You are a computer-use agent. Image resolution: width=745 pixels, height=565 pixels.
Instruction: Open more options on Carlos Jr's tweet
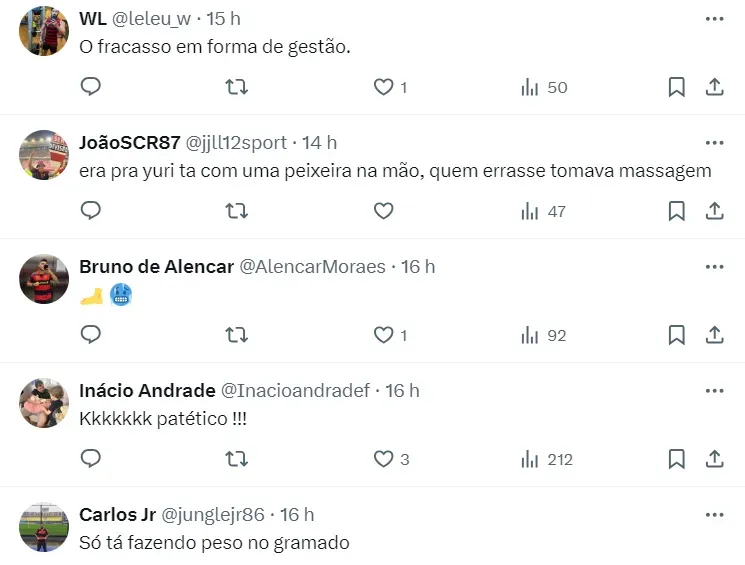click(714, 515)
